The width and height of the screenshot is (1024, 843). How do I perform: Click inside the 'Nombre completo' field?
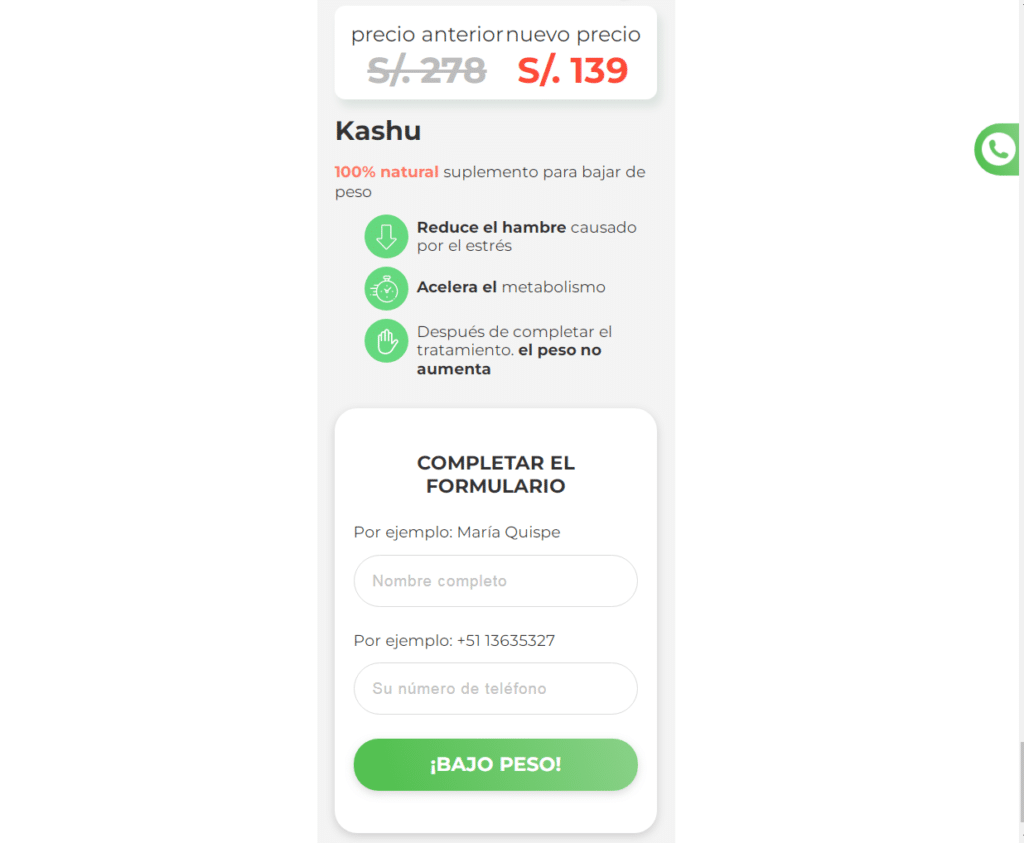tap(495, 581)
